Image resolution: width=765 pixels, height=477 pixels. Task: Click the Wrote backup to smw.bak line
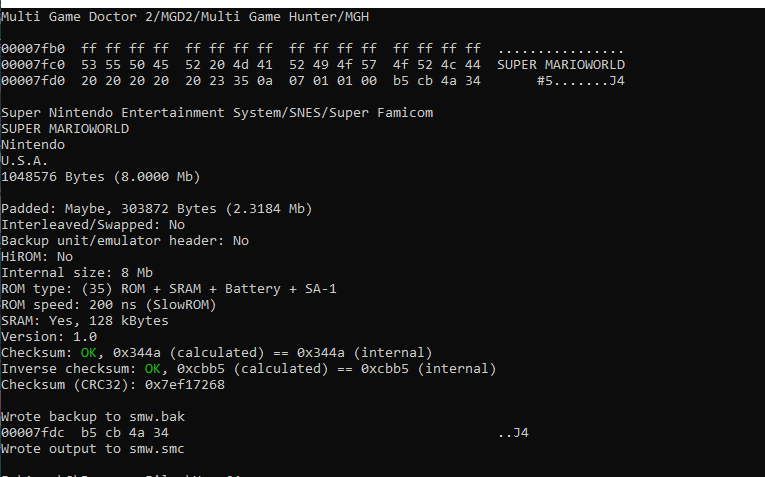93,417
